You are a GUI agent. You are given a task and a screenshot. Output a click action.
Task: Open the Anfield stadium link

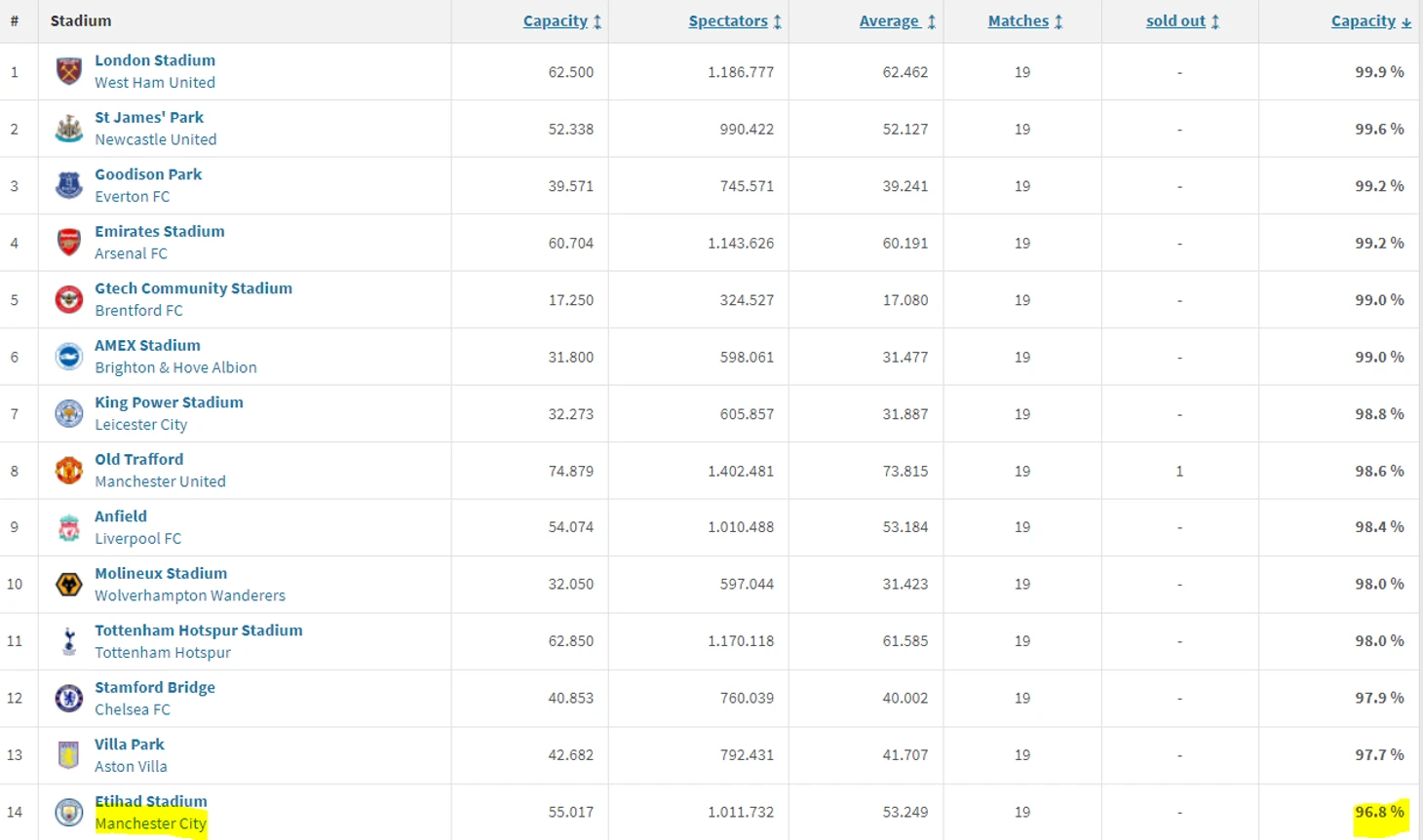coord(121,516)
